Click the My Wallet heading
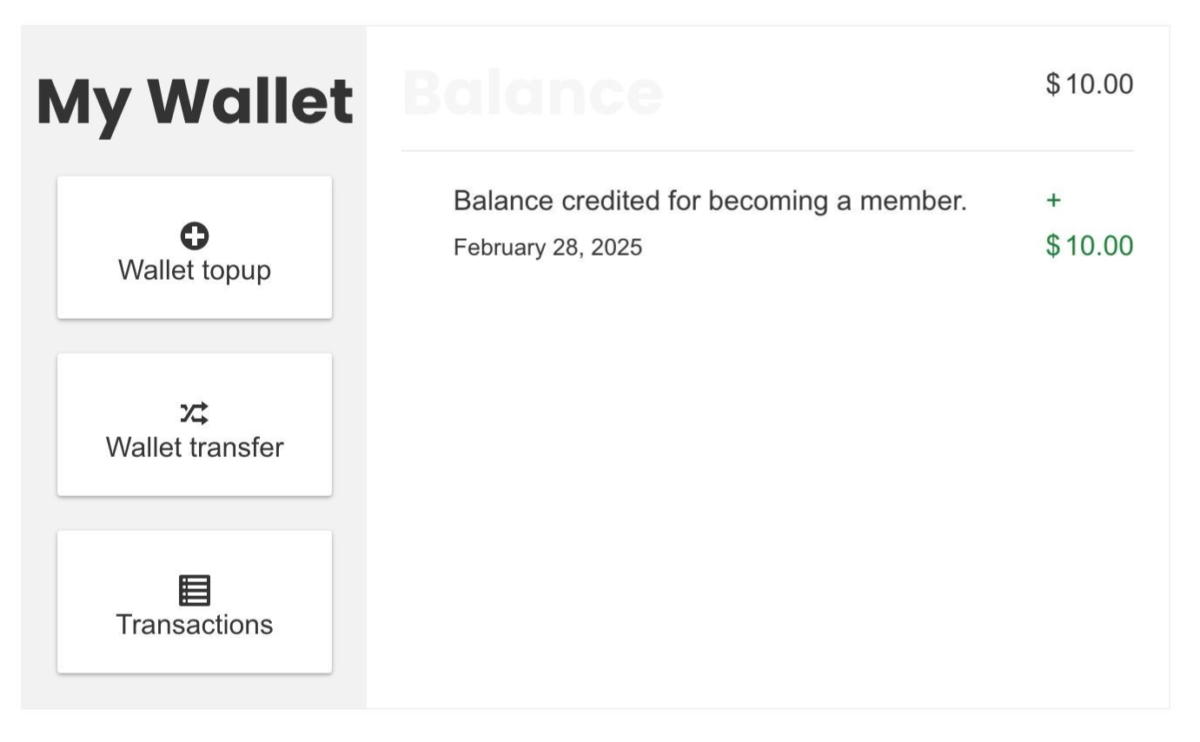This screenshot has width=1200, height=742. coord(194,101)
